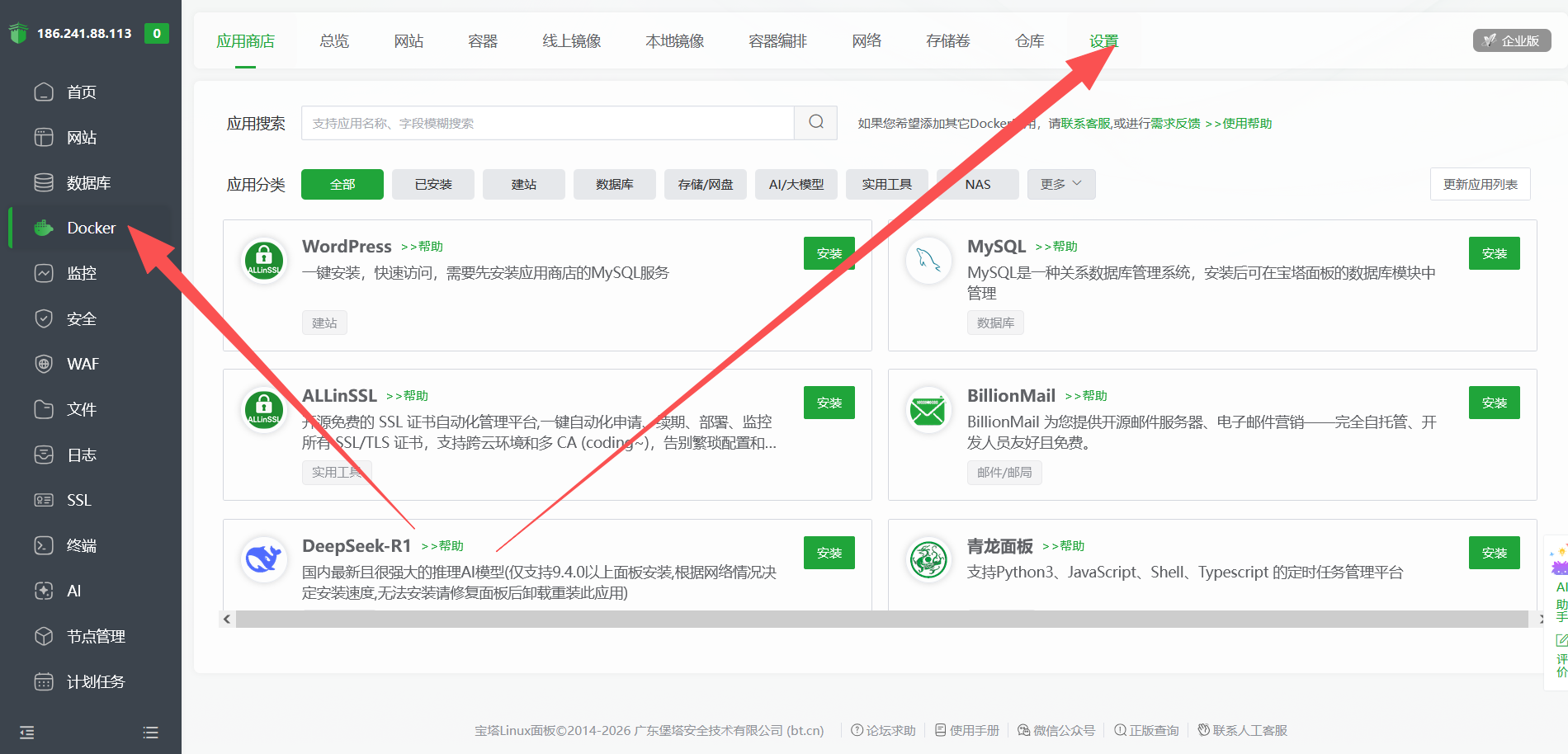
Task: Expand the 更多 categories dropdown
Action: coord(1061,184)
